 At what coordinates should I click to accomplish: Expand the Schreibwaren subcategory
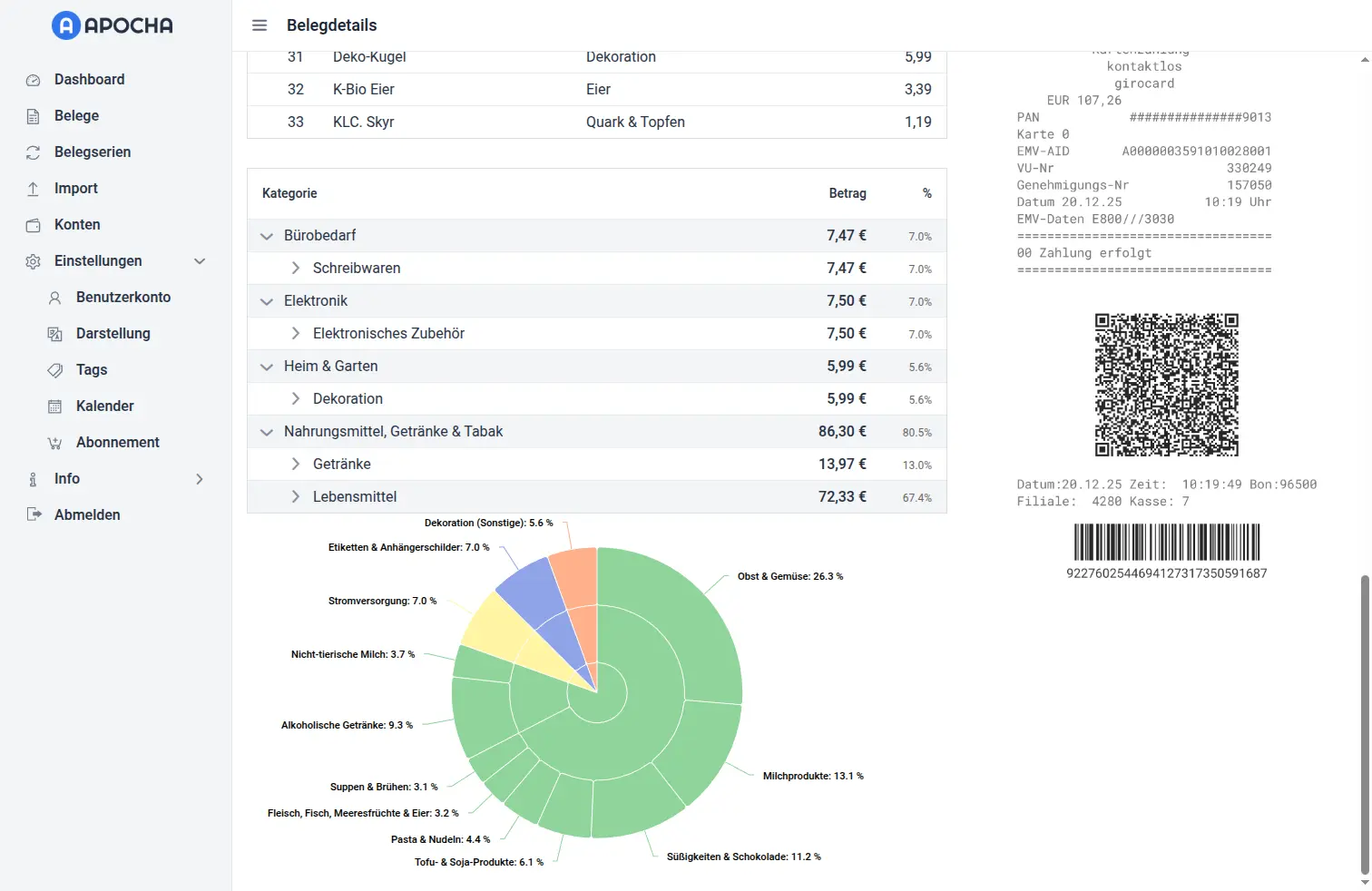pos(296,269)
